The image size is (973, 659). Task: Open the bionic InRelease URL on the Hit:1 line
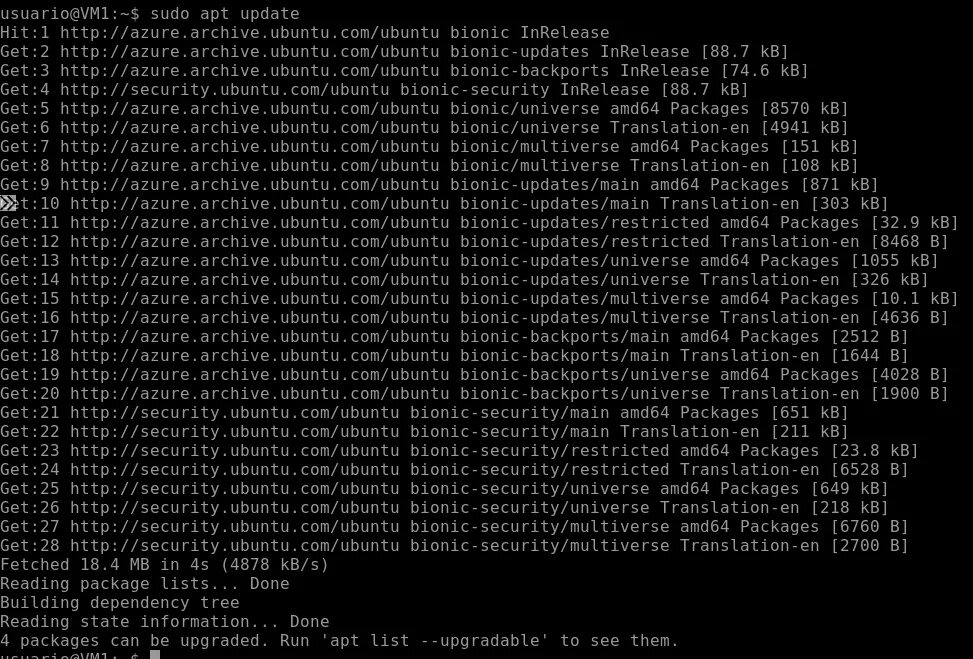tap(249, 33)
